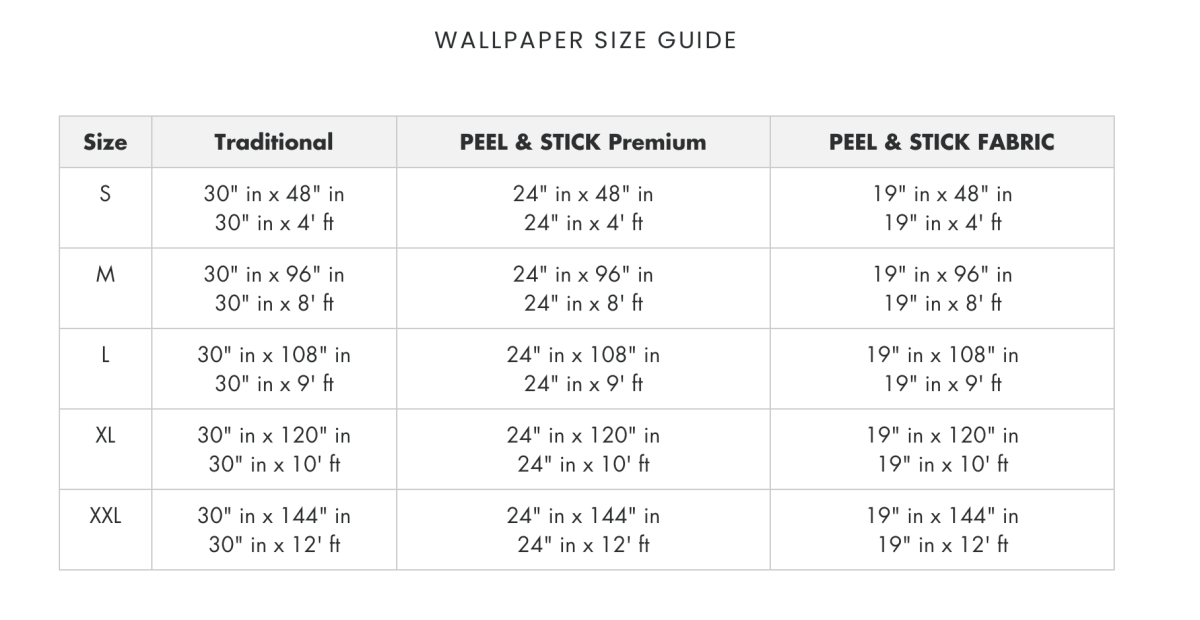Viewport: 1200px width, 620px height.
Task: Click the Traditional 30" x 48" cell
Action: (274, 208)
